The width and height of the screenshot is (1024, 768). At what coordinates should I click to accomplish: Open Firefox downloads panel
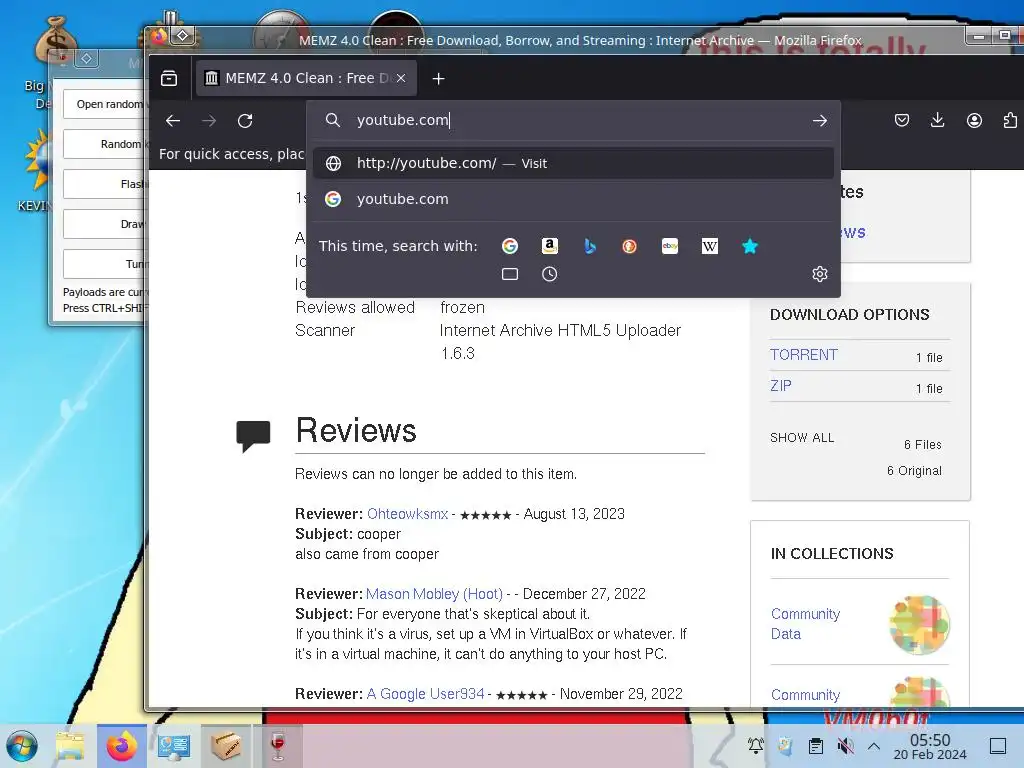(x=938, y=120)
